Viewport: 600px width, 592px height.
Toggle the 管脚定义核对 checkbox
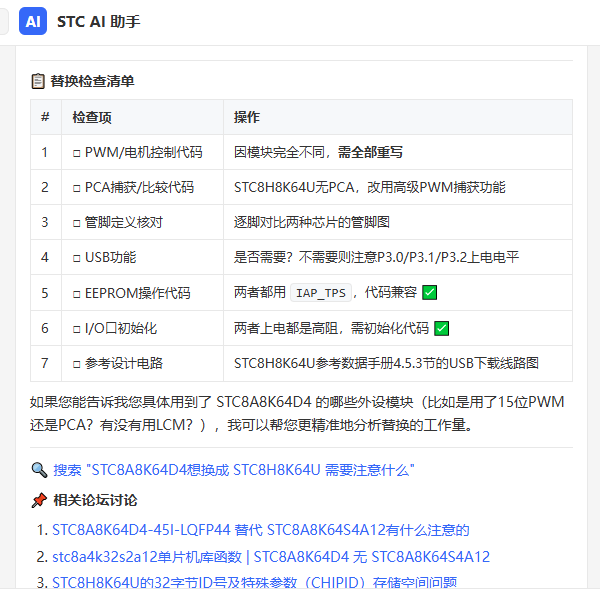(x=77, y=223)
